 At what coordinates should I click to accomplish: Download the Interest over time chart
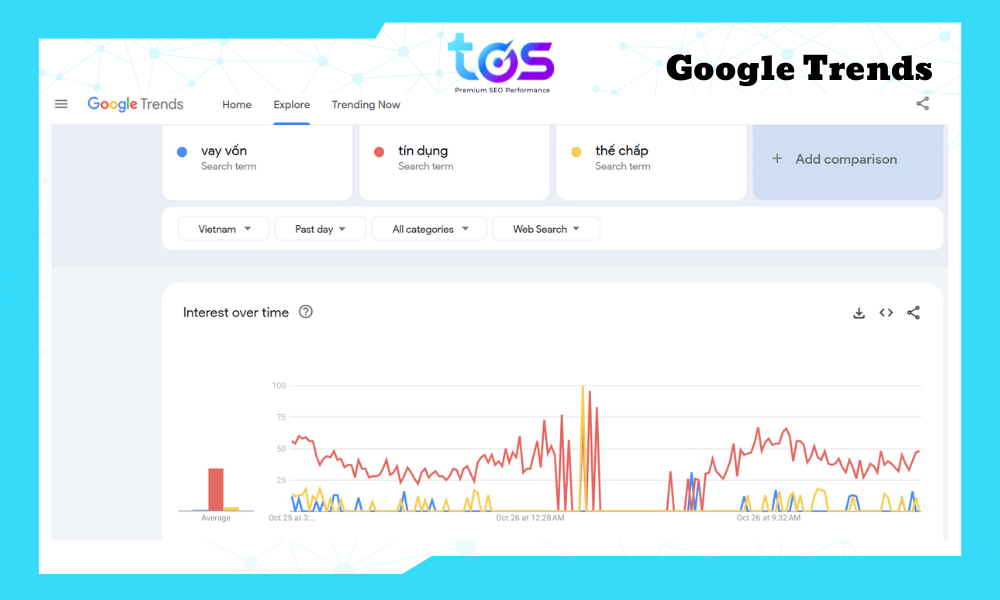coord(858,313)
